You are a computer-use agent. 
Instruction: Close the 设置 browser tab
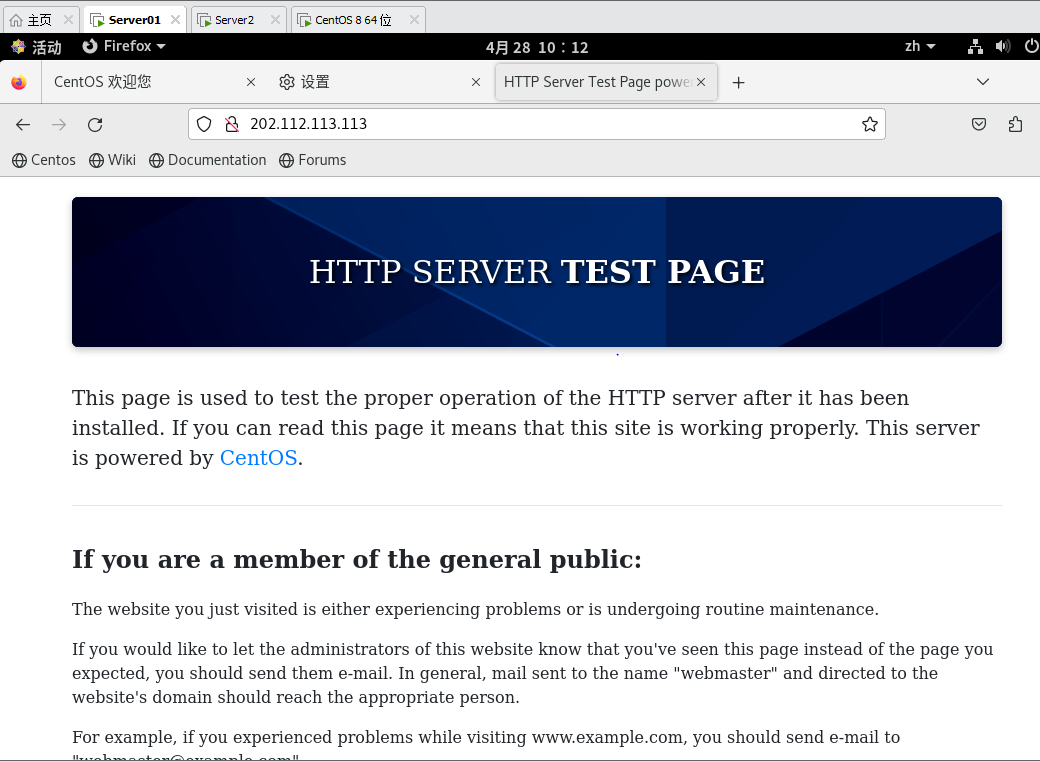tap(476, 82)
